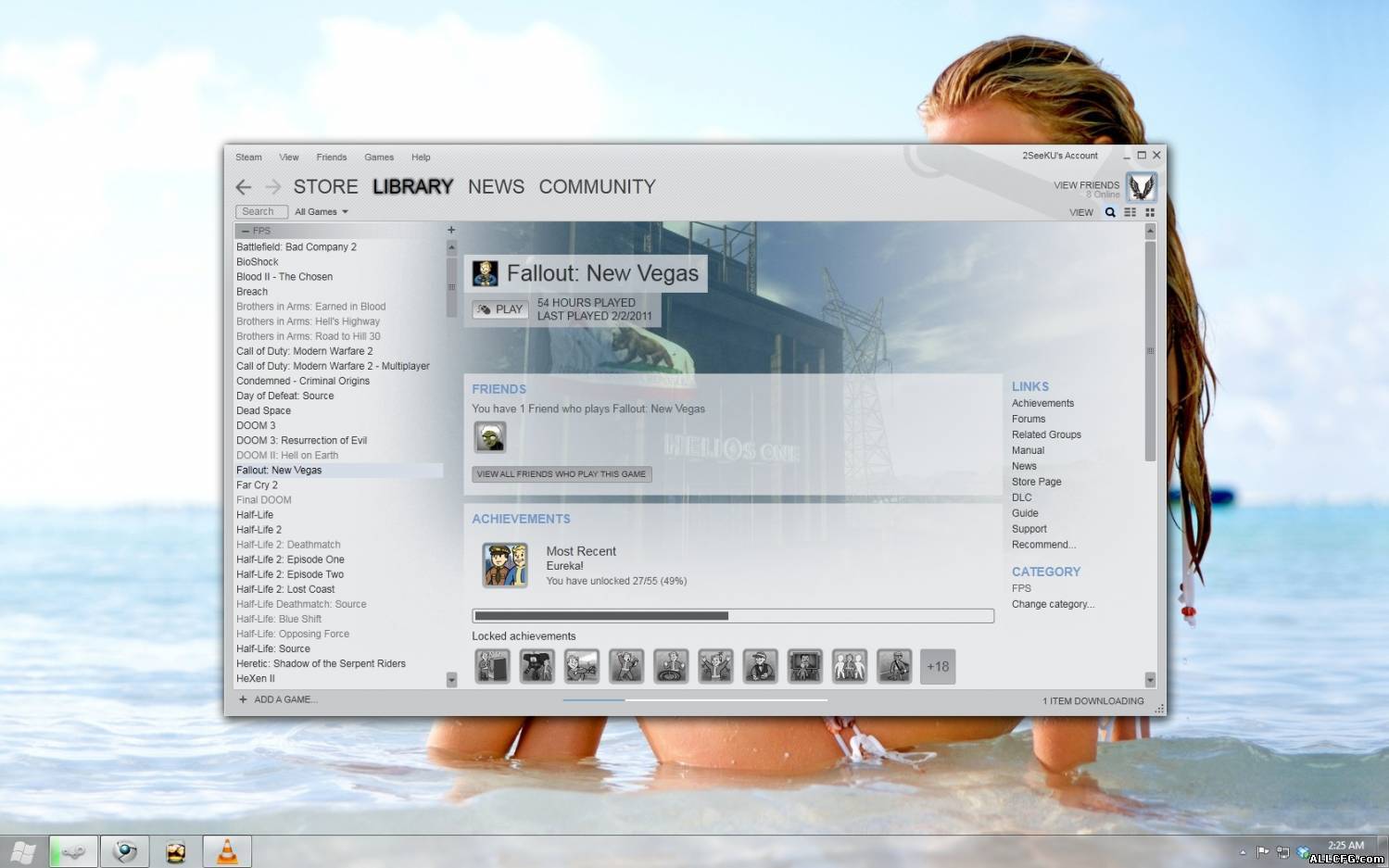The image size is (1389, 868).
Task: Open the eagle profile avatar
Action: click(x=1142, y=187)
